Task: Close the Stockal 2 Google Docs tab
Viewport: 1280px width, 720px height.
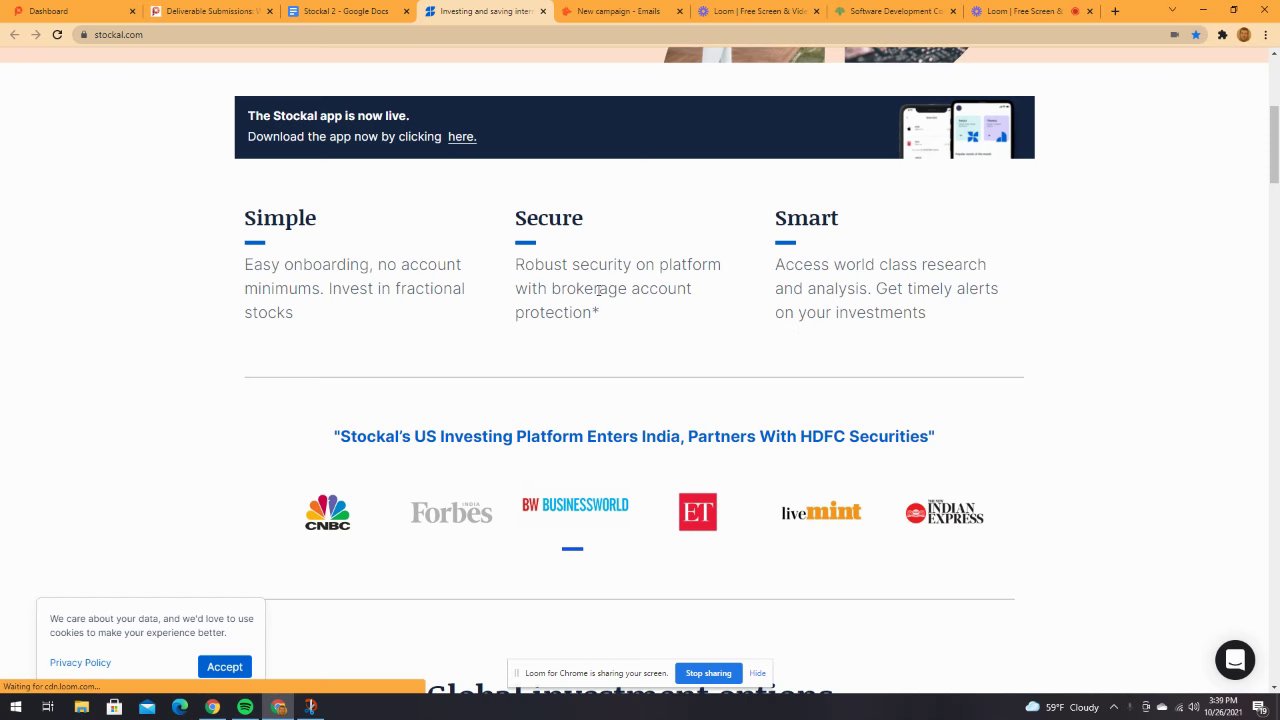Action: coord(406,11)
